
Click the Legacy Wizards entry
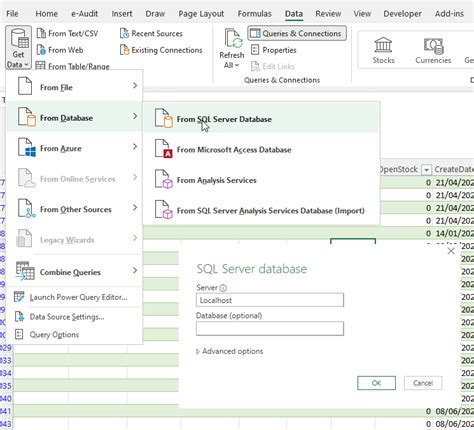click(x=75, y=239)
